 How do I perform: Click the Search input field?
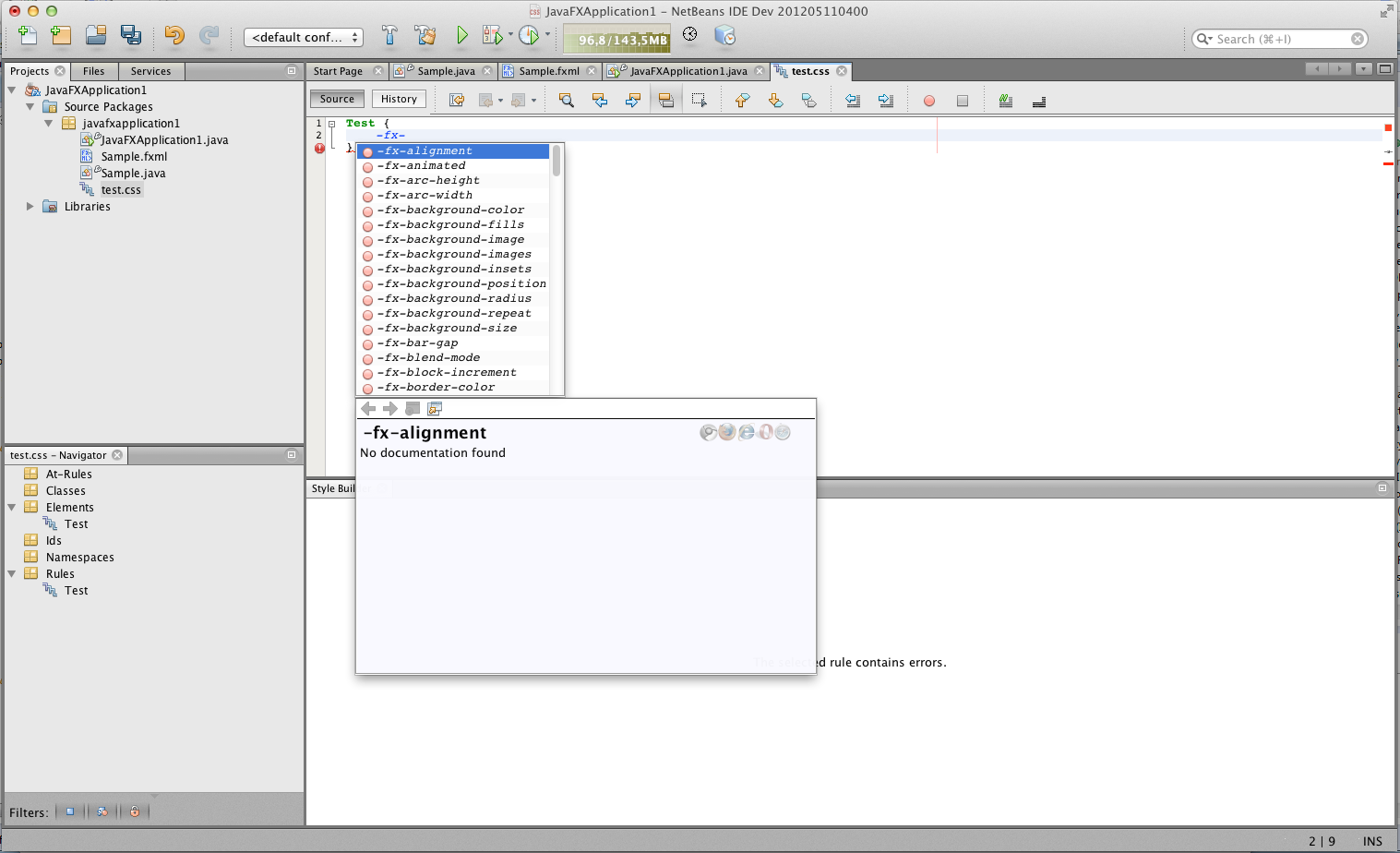click(x=1279, y=39)
